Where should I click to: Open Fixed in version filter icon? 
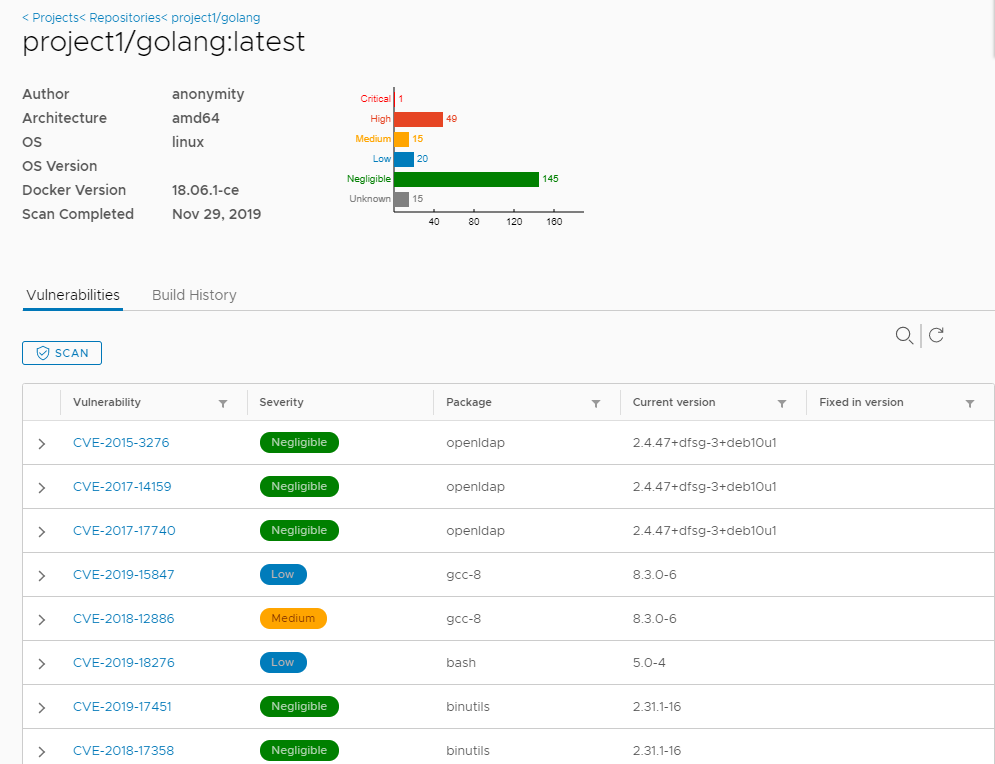click(x=970, y=403)
